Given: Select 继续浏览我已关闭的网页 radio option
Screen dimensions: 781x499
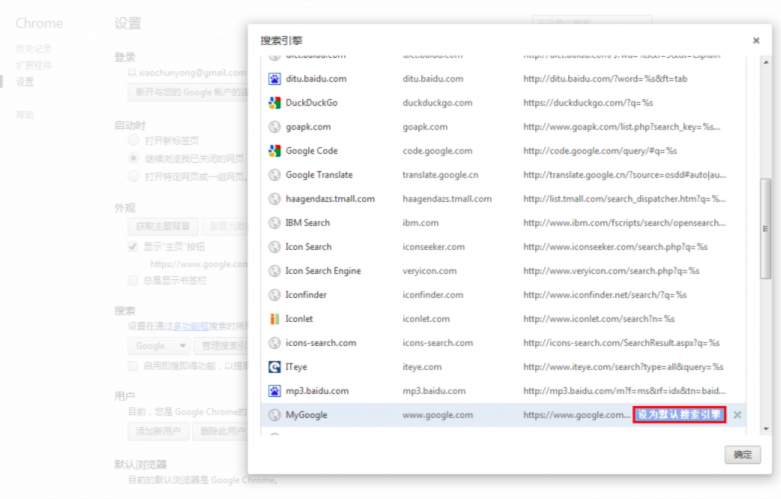Looking at the screenshot, I should [133, 158].
